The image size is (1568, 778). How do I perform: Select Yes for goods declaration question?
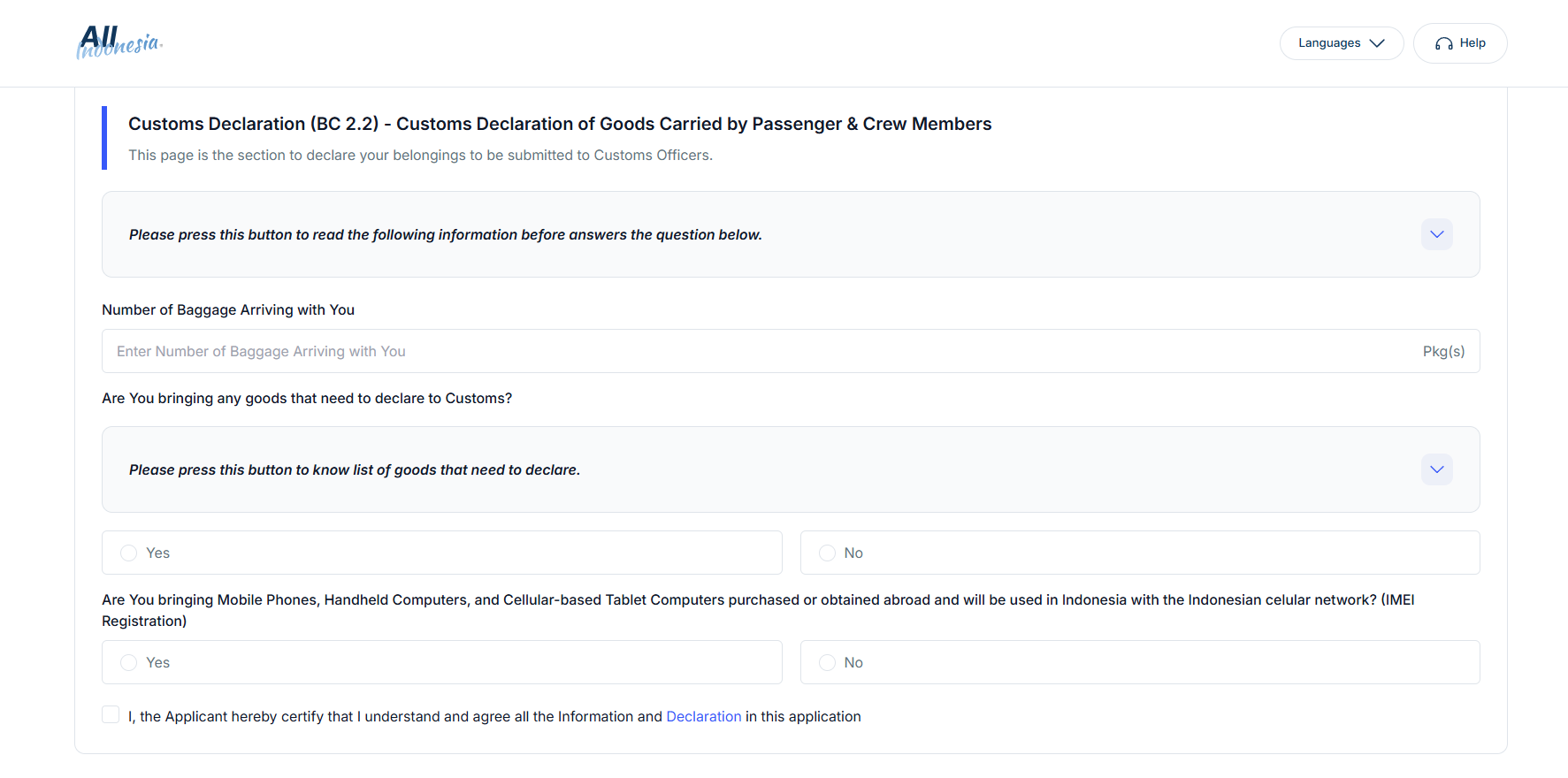pyautogui.click(x=128, y=553)
